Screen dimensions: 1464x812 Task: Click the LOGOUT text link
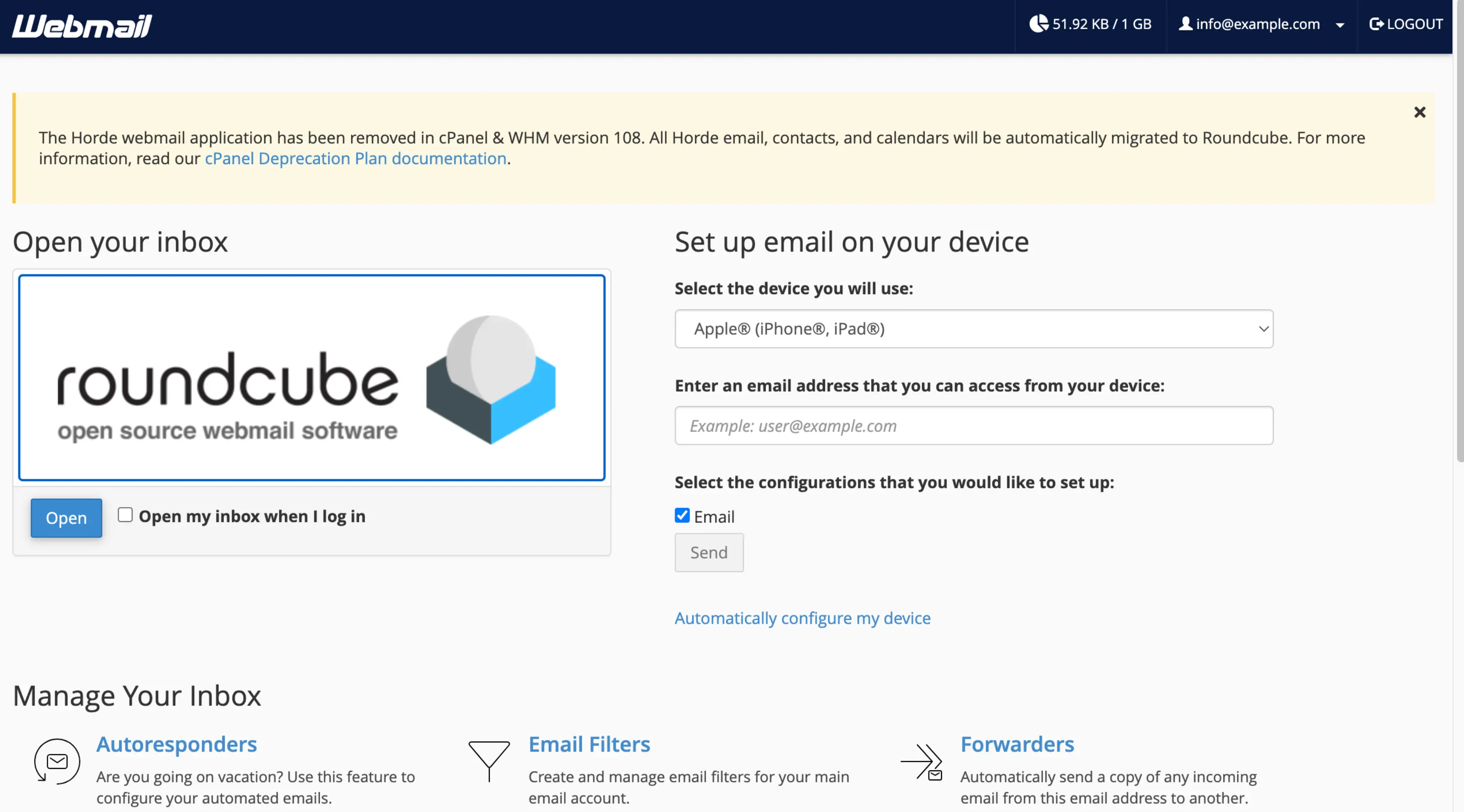1415,24
